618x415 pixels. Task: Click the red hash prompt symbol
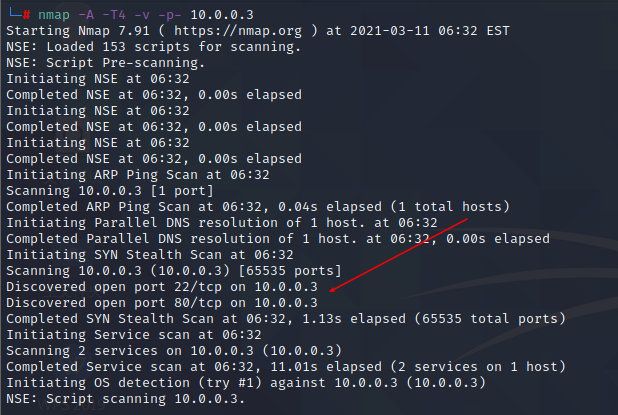pos(26,15)
